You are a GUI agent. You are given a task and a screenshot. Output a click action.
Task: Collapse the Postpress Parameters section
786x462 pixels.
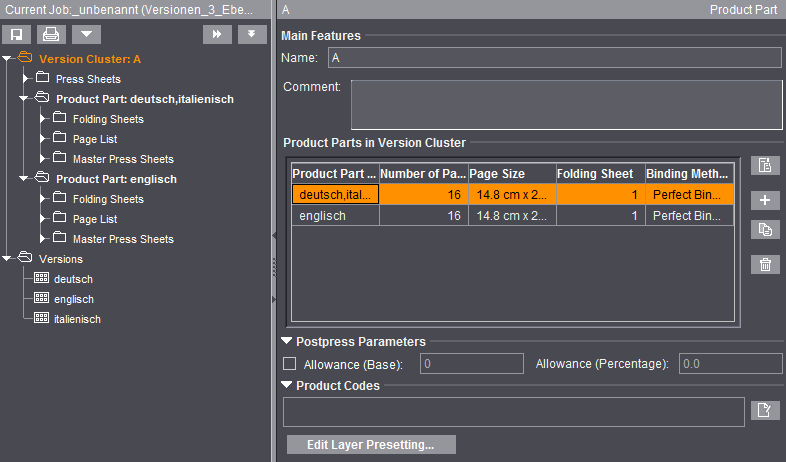coord(288,342)
